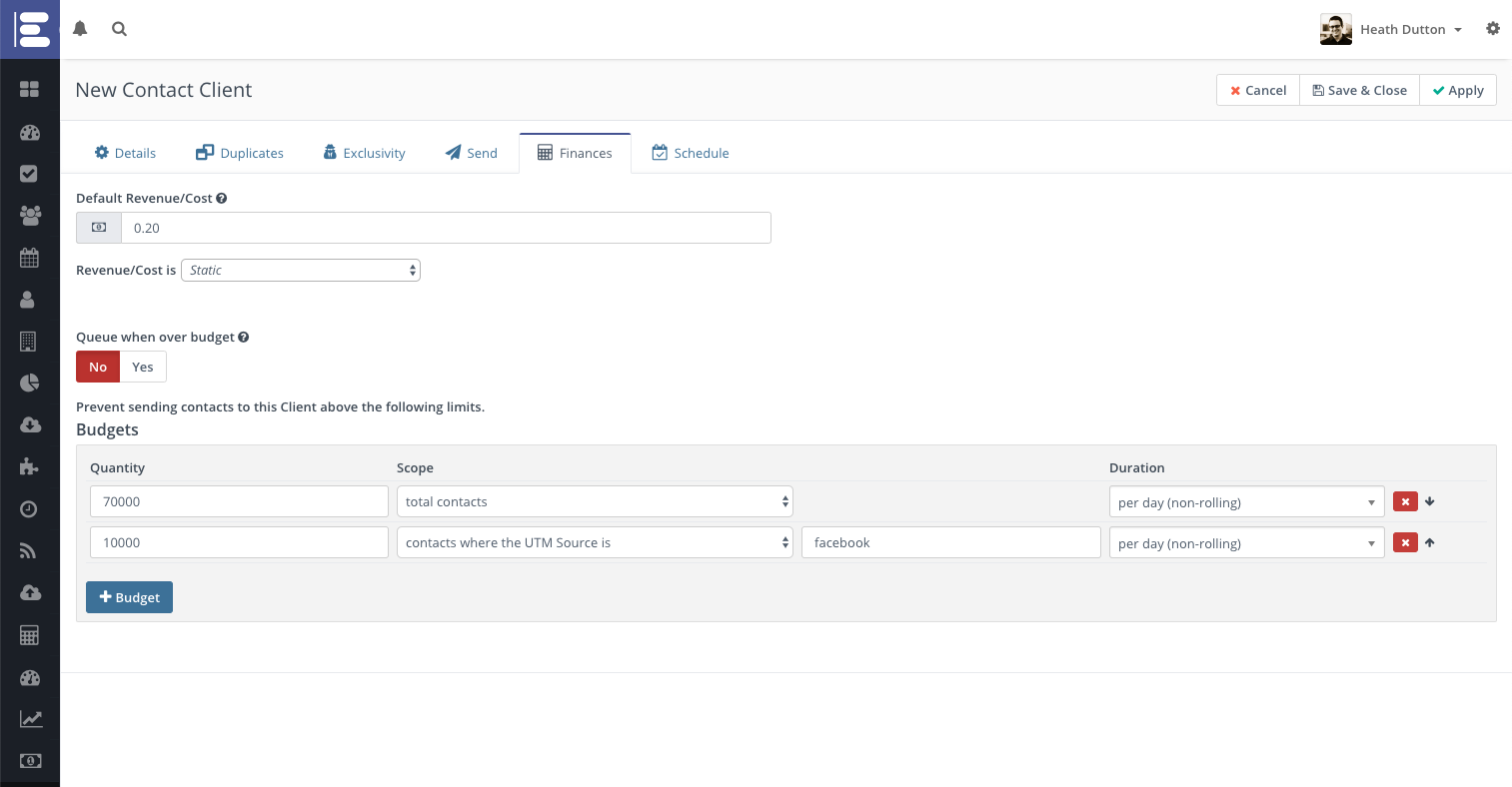Viewport: 1512px width, 787px height.
Task: Open the Heath Dutton user menu
Action: 1392,29
